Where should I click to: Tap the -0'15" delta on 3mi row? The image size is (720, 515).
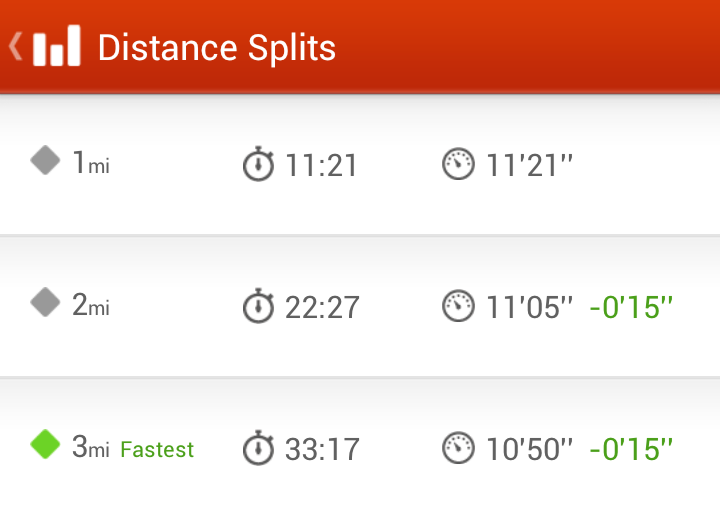coord(631,448)
